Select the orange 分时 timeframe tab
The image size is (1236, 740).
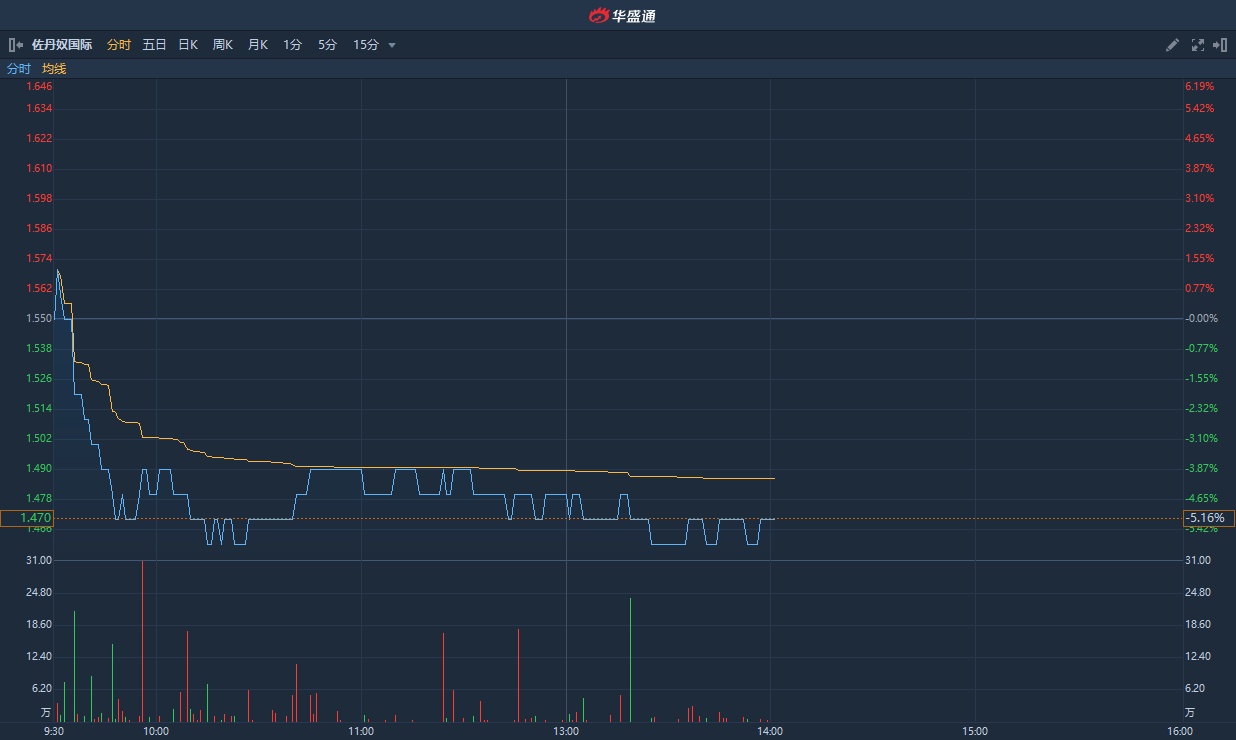(118, 45)
